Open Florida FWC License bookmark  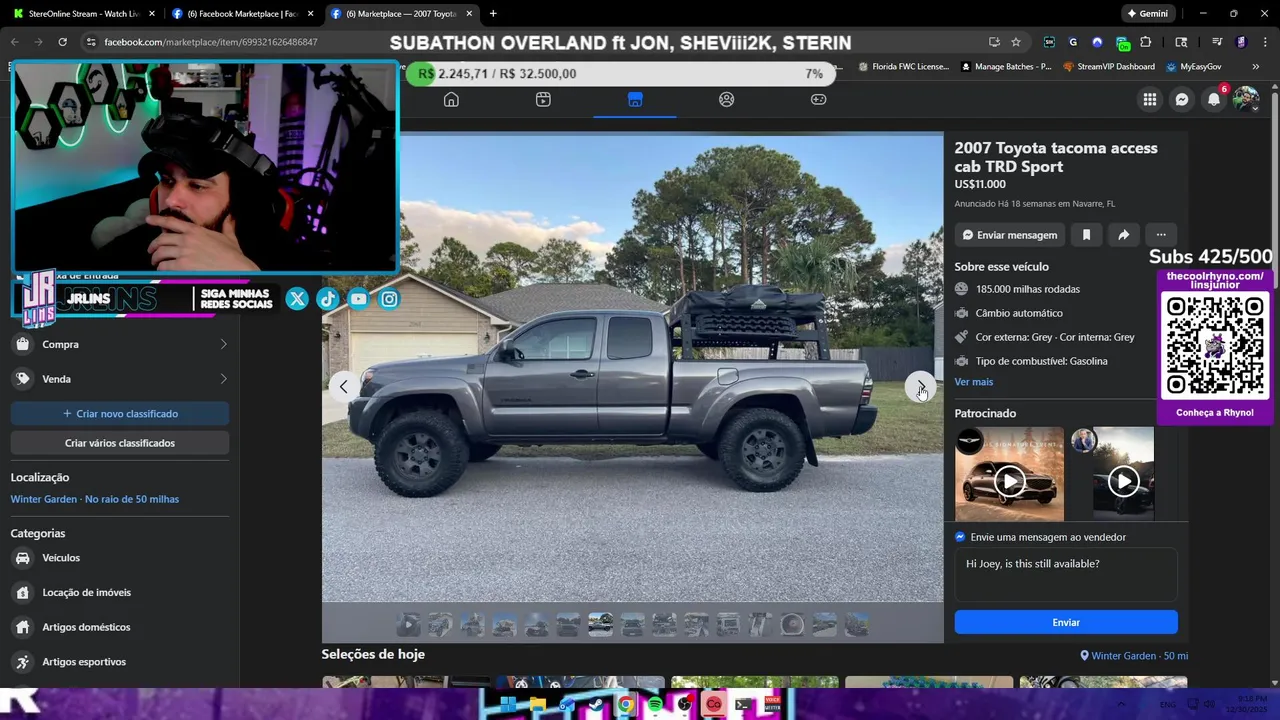(x=903, y=67)
